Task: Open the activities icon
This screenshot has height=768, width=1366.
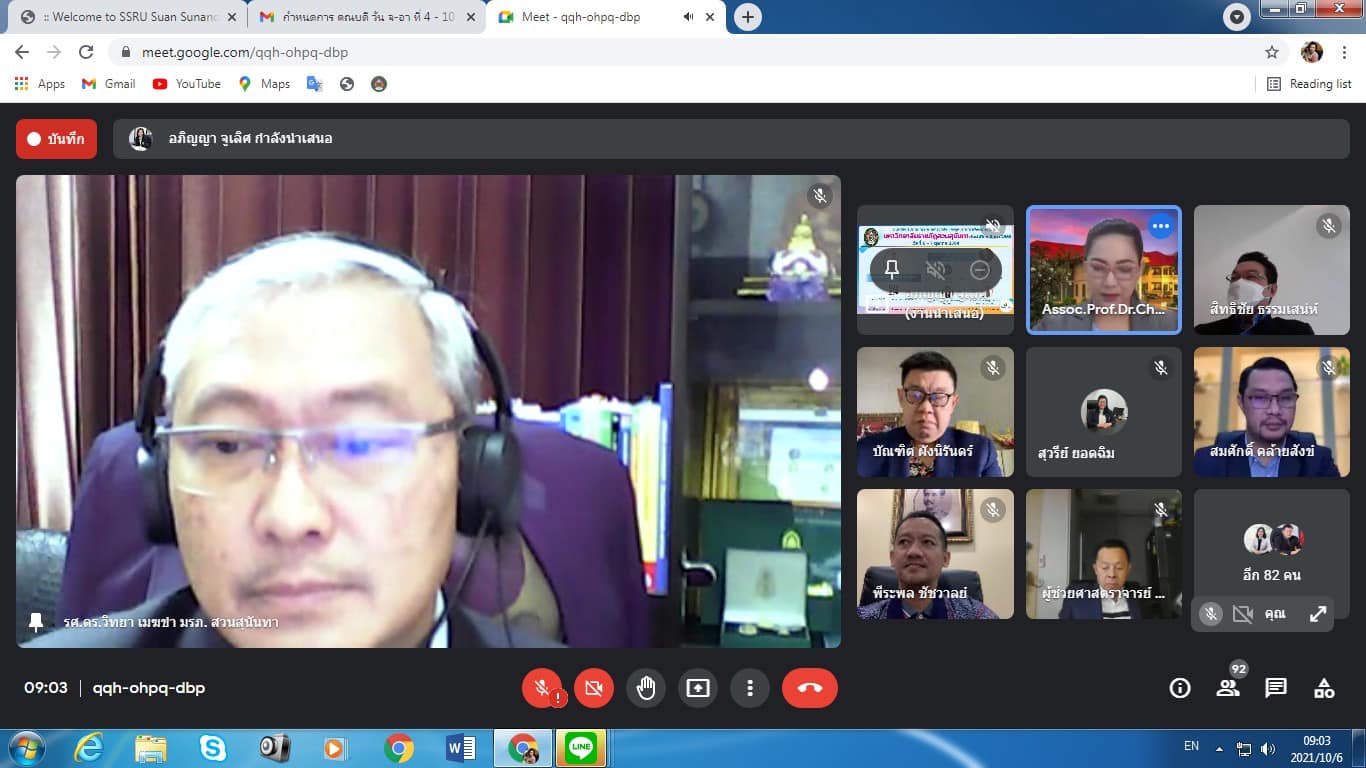Action: (x=1324, y=688)
